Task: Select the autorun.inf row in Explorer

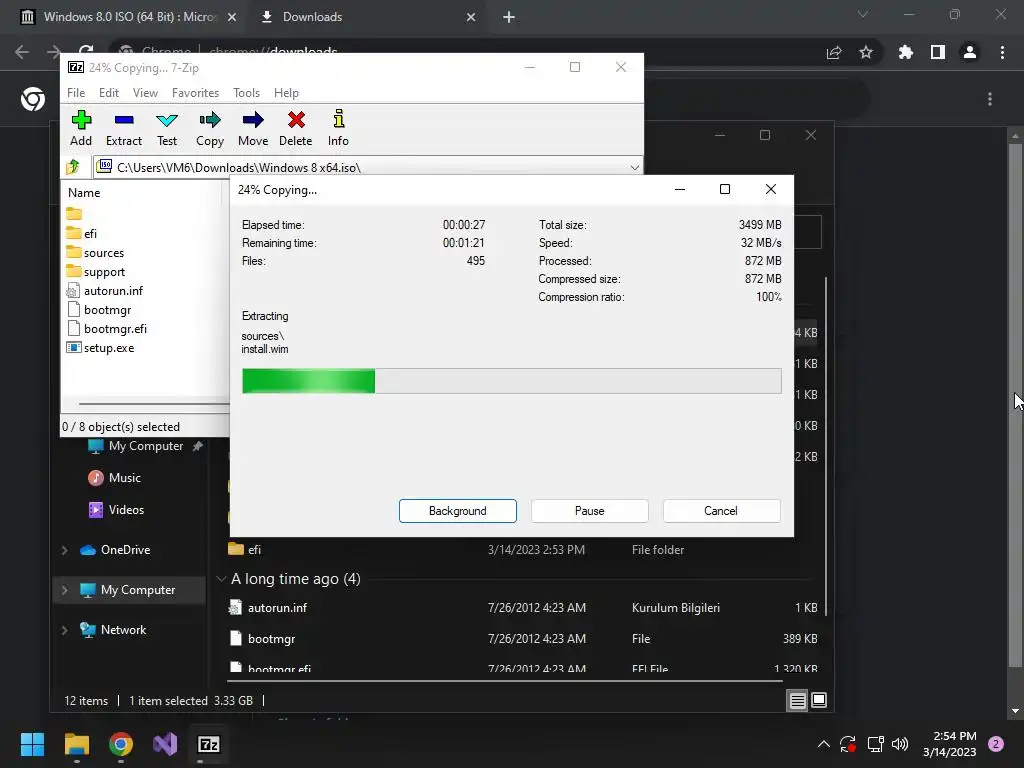Action: click(x=522, y=607)
